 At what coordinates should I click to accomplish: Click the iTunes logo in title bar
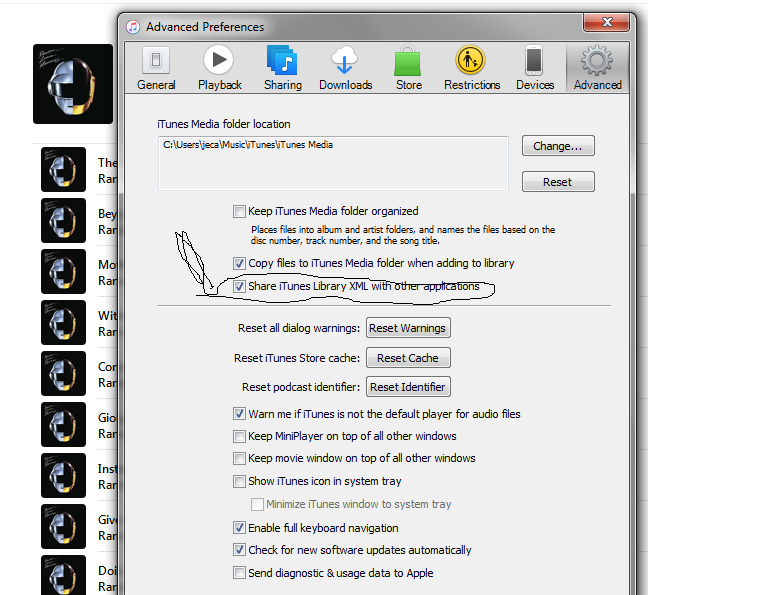tap(133, 27)
